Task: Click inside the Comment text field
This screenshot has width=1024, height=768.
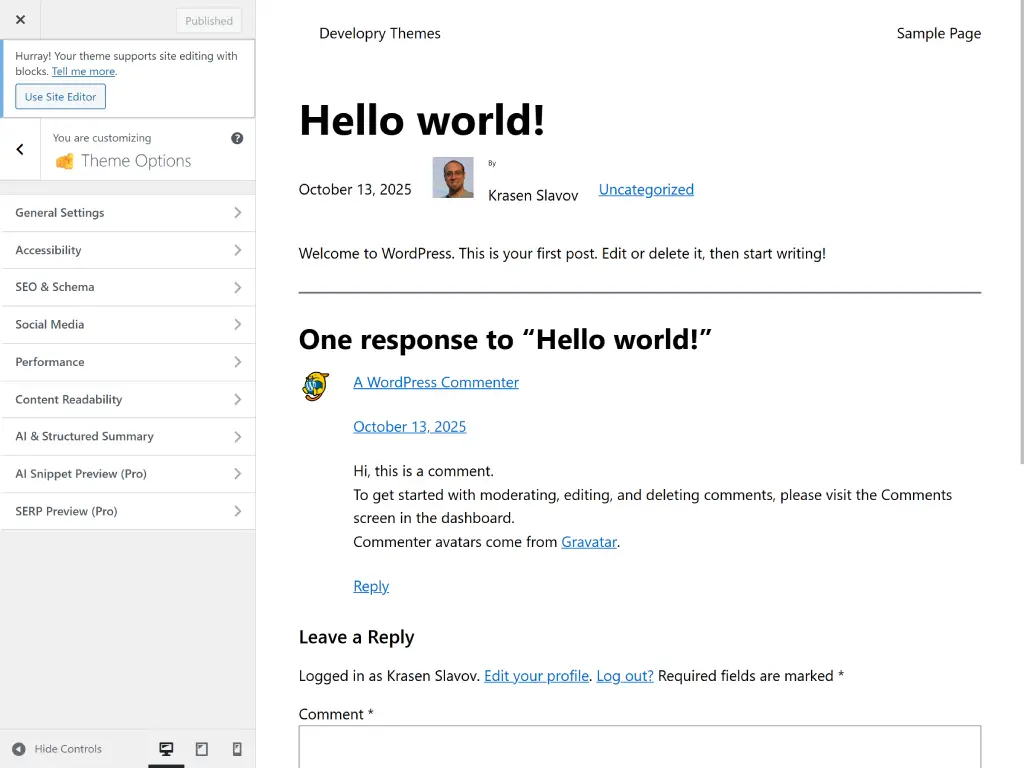Action: tap(639, 750)
